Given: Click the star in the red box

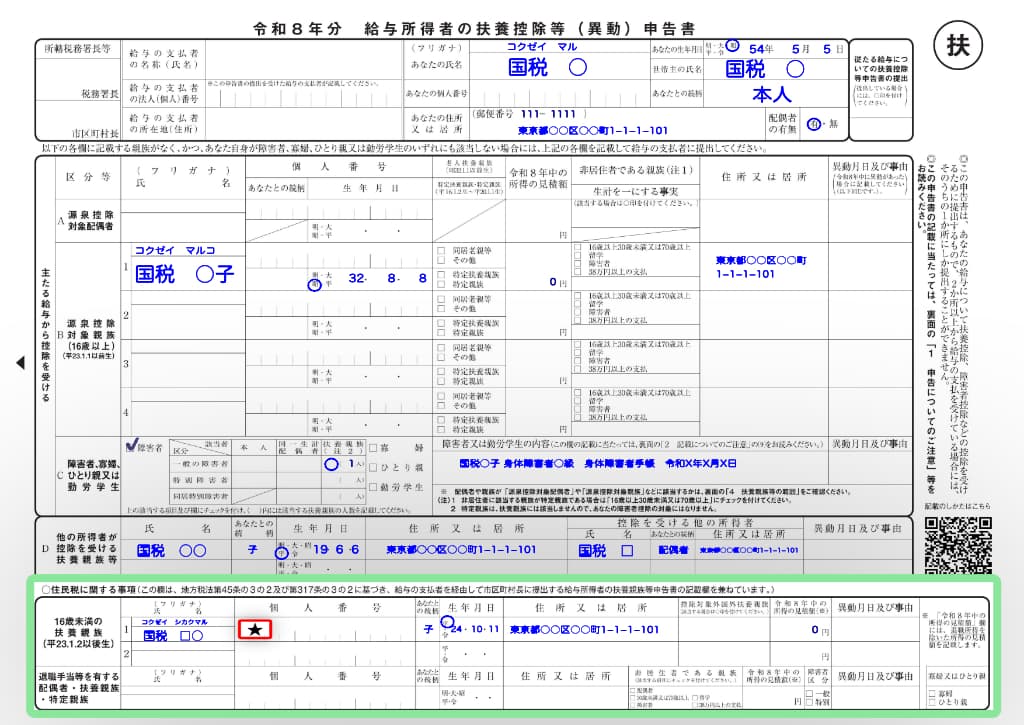Looking at the screenshot, I should click(255, 630).
